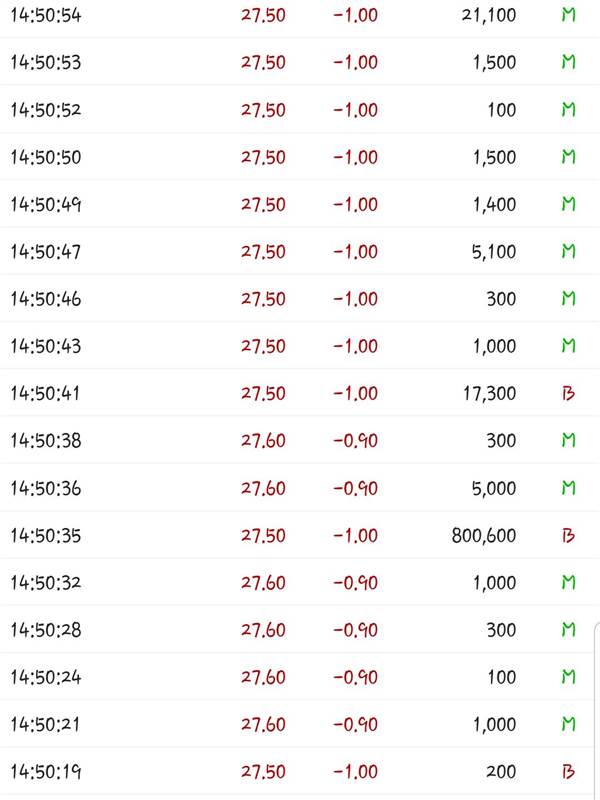The width and height of the screenshot is (600, 800).
Task: Select the 14:50:49 timestamp
Action: click(46, 204)
